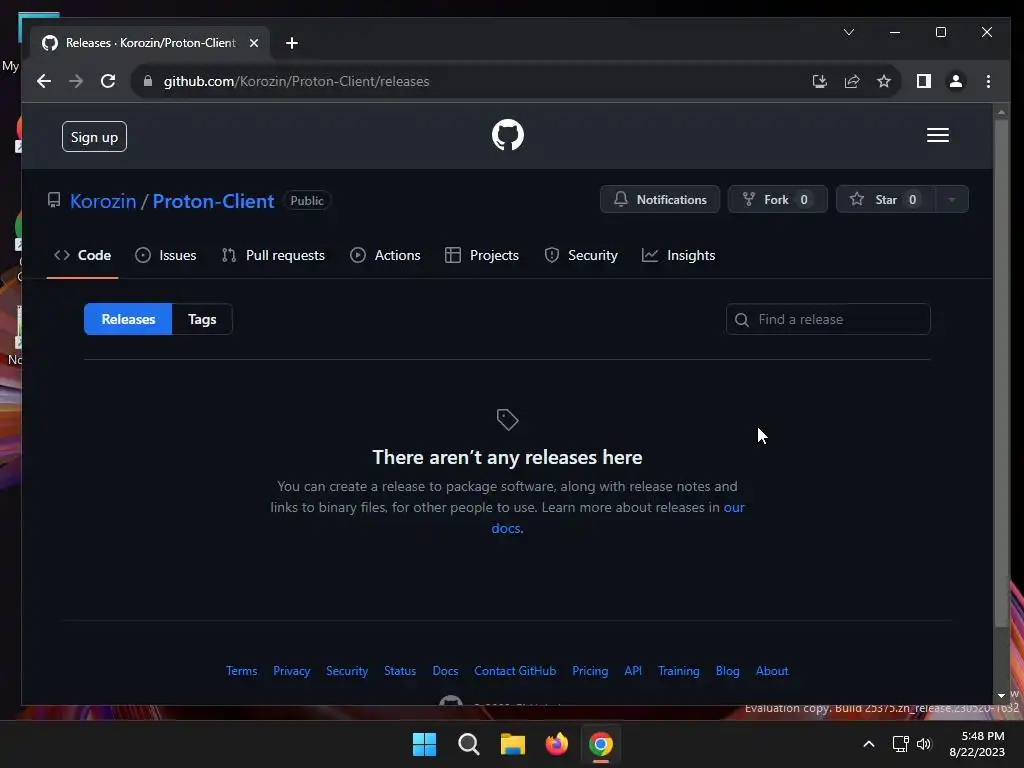Open the Korozin owner profile link
Image resolution: width=1024 pixels, height=768 pixels.
pyautogui.click(x=103, y=201)
